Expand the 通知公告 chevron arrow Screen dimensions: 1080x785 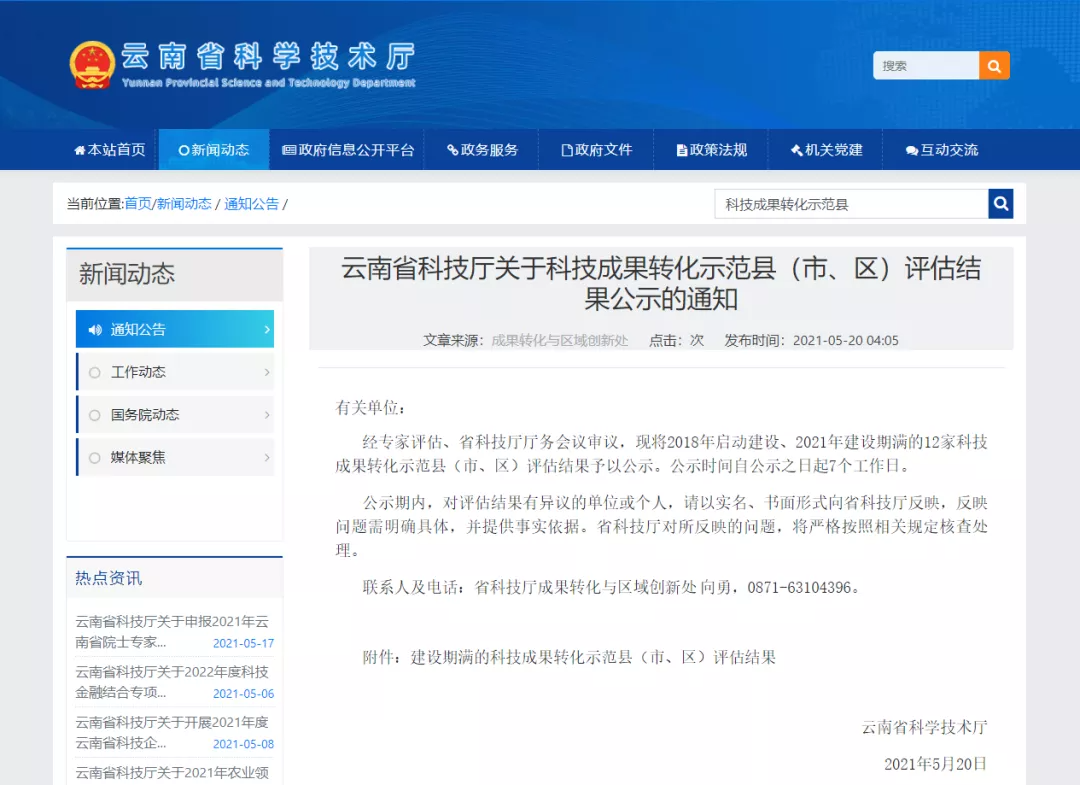coord(266,329)
